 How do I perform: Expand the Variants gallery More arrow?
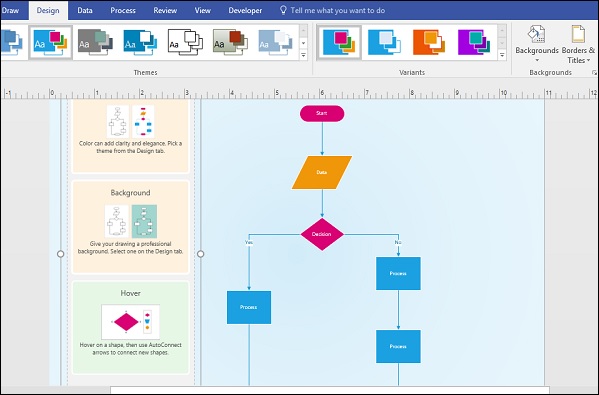[x=502, y=55]
